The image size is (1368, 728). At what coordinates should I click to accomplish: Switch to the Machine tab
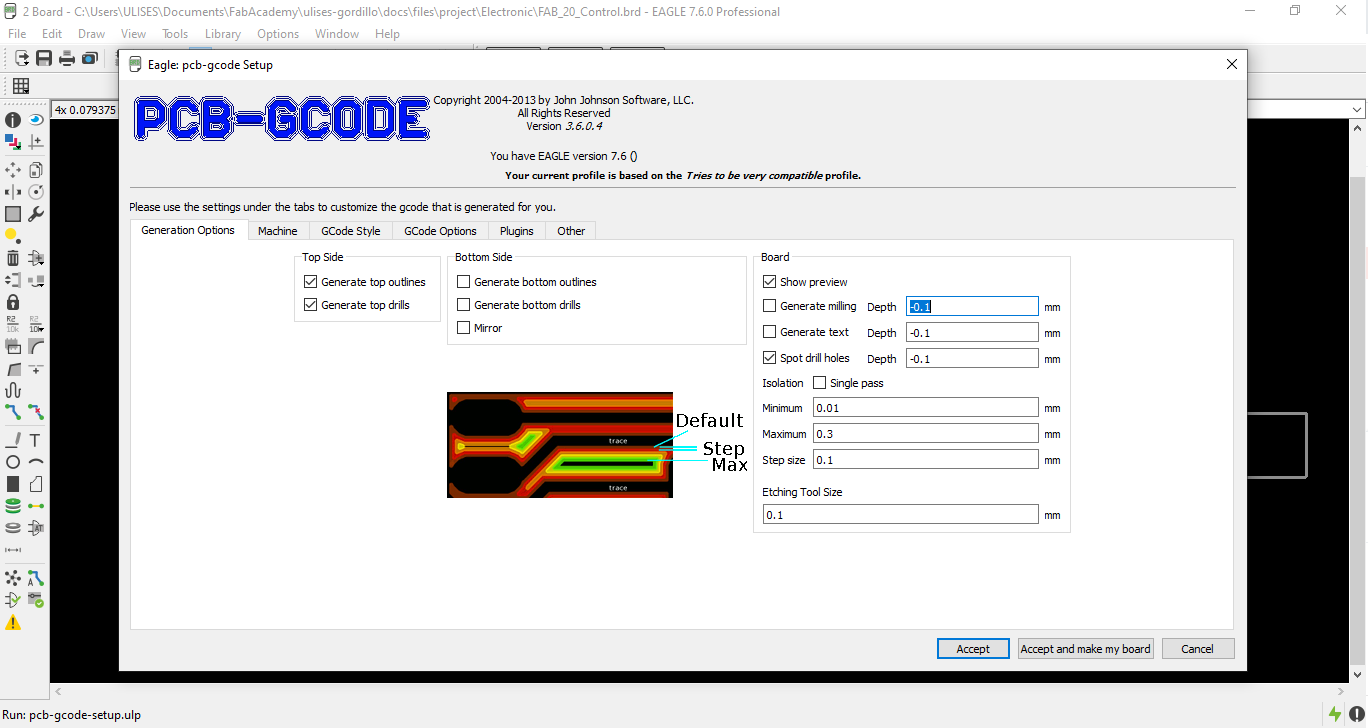[278, 231]
